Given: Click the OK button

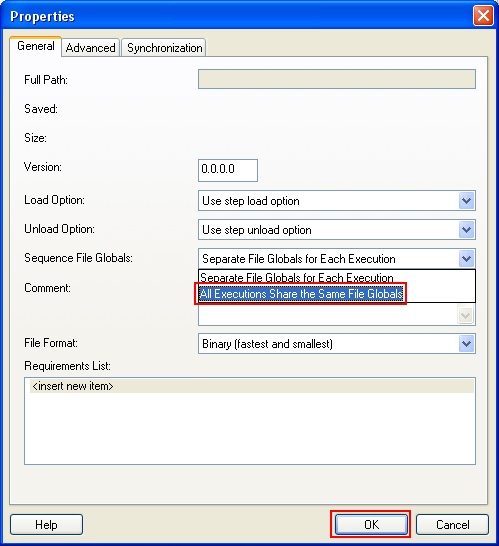Looking at the screenshot, I should tap(371, 524).
